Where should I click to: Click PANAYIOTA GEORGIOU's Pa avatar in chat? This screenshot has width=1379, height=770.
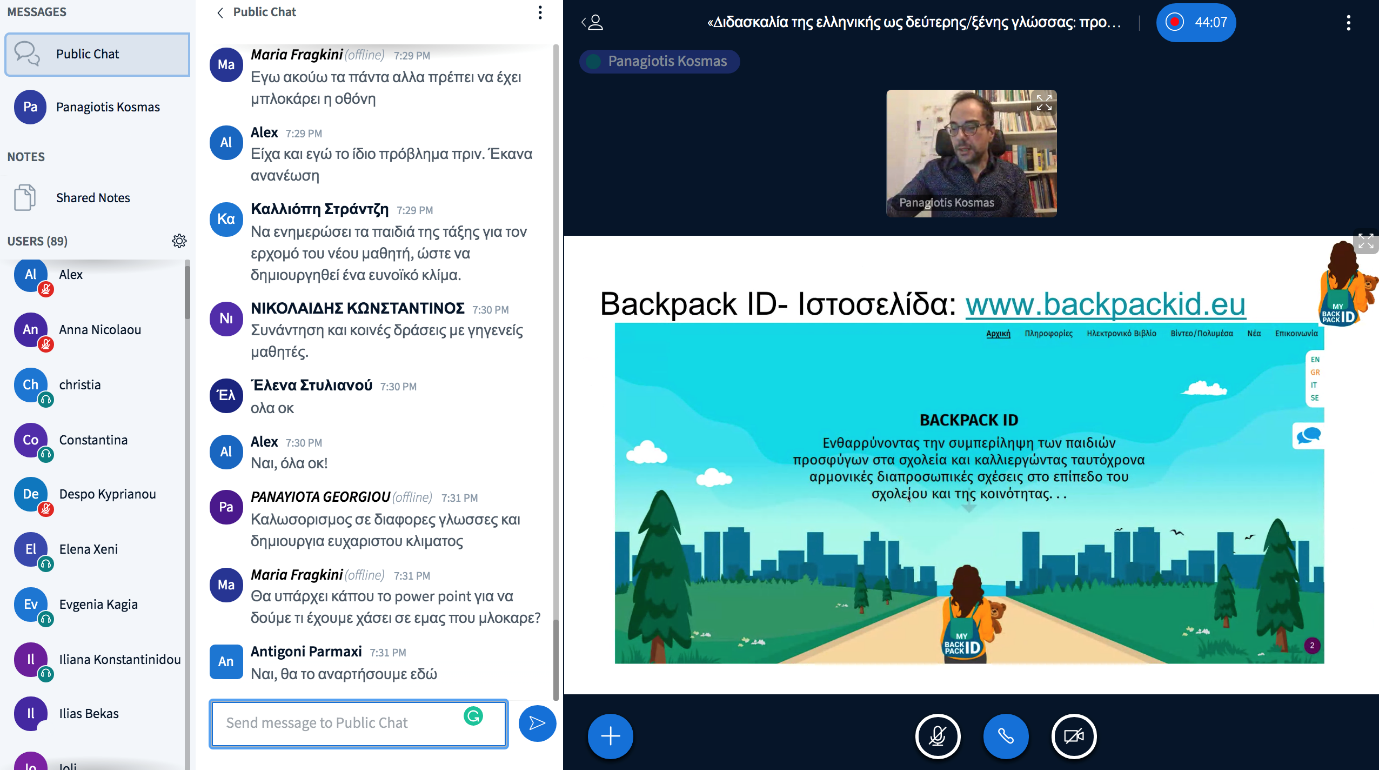point(226,507)
